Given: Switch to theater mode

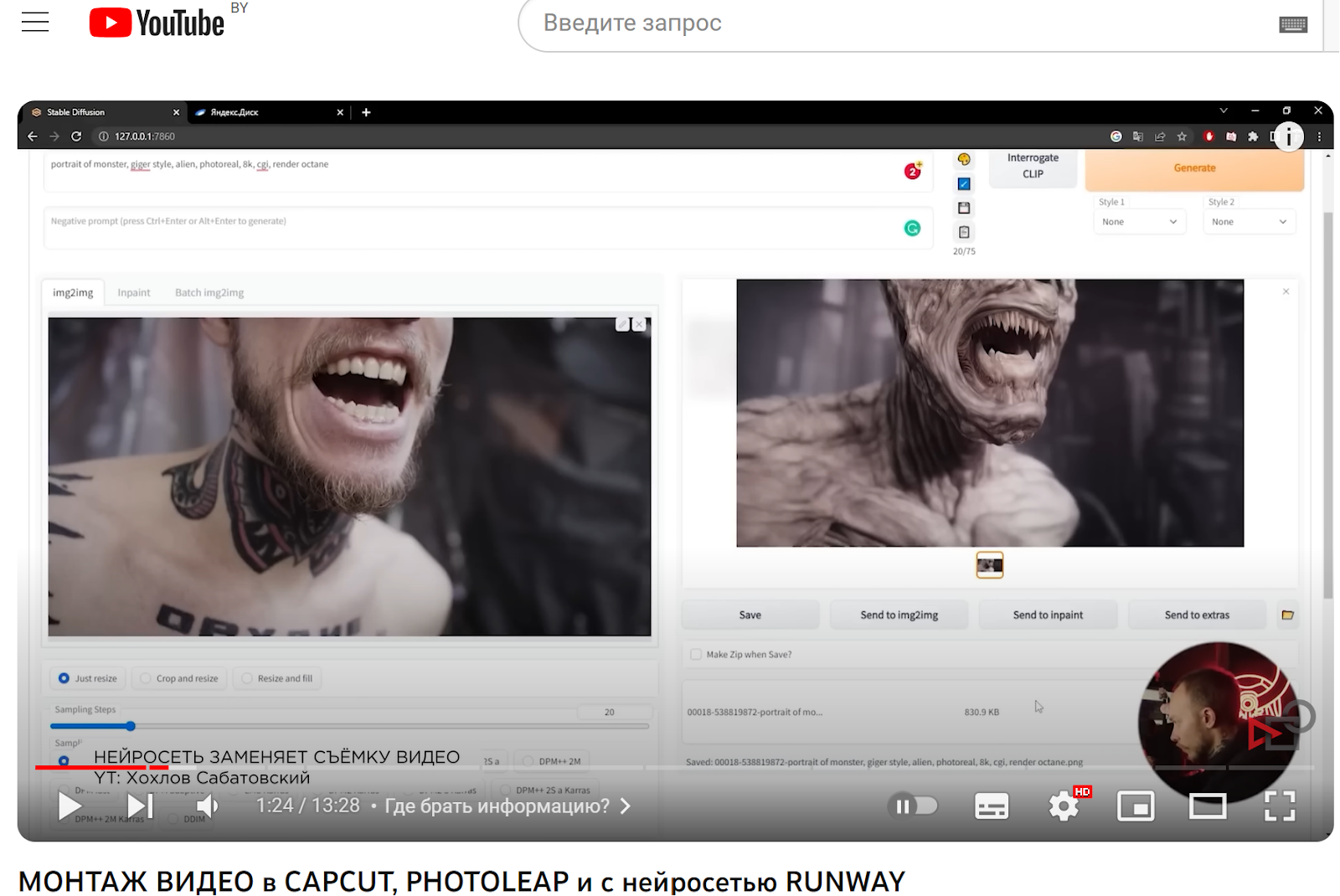Looking at the screenshot, I should point(1208,806).
